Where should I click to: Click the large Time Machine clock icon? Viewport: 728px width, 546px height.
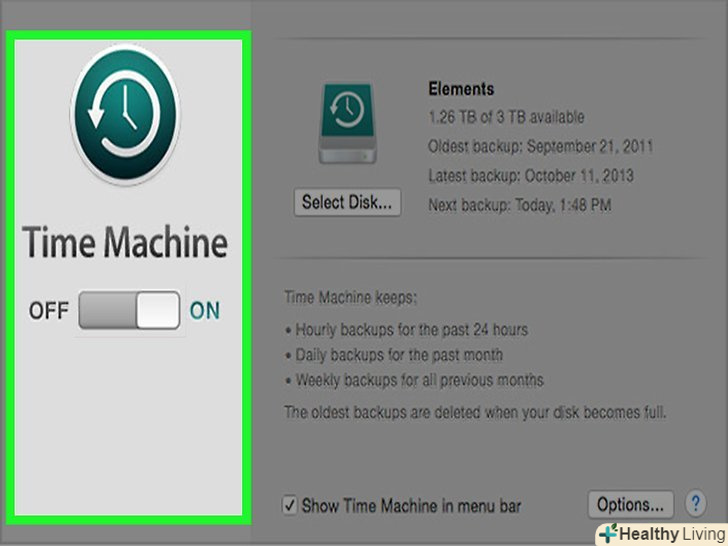pyautogui.click(x=125, y=114)
